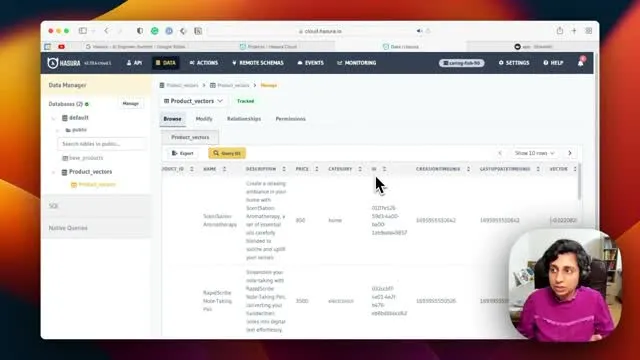The image size is (640, 360).
Task: Switch to the Relationships tab
Action: [244, 119]
